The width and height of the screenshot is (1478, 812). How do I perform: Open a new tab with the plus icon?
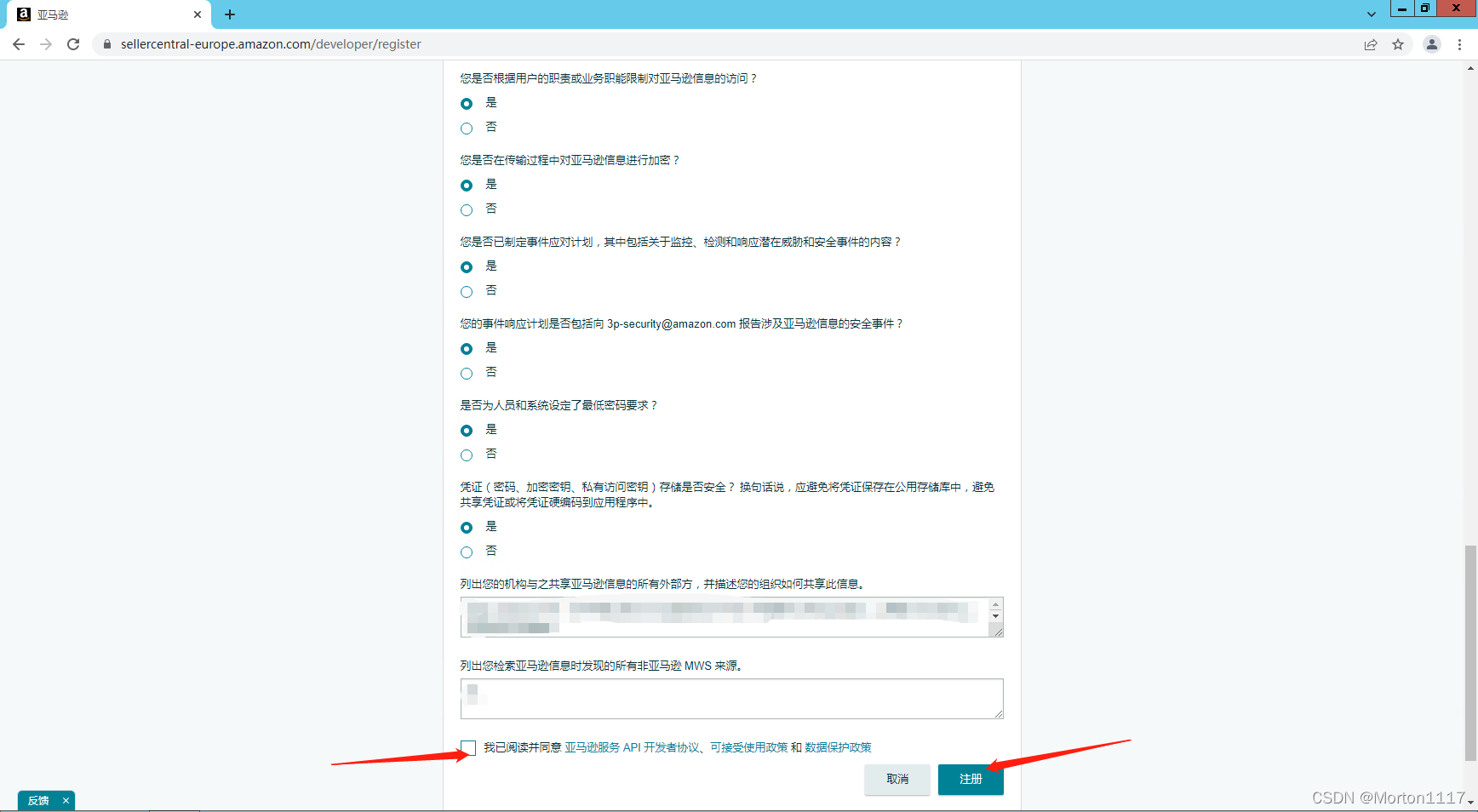(230, 14)
